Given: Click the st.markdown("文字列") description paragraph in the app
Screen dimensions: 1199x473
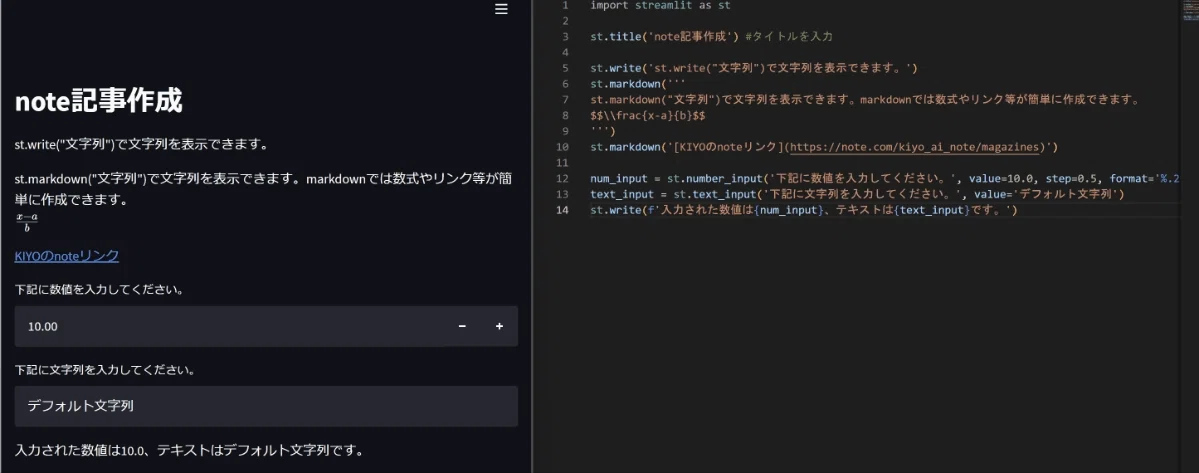Looking at the screenshot, I should pyautogui.click(x=263, y=190).
